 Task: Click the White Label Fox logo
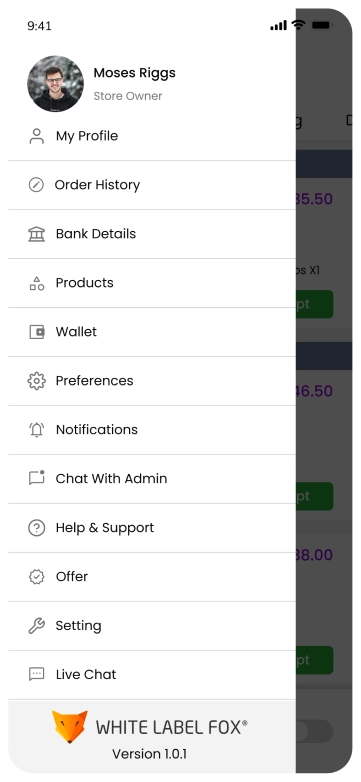pos(150,727)
